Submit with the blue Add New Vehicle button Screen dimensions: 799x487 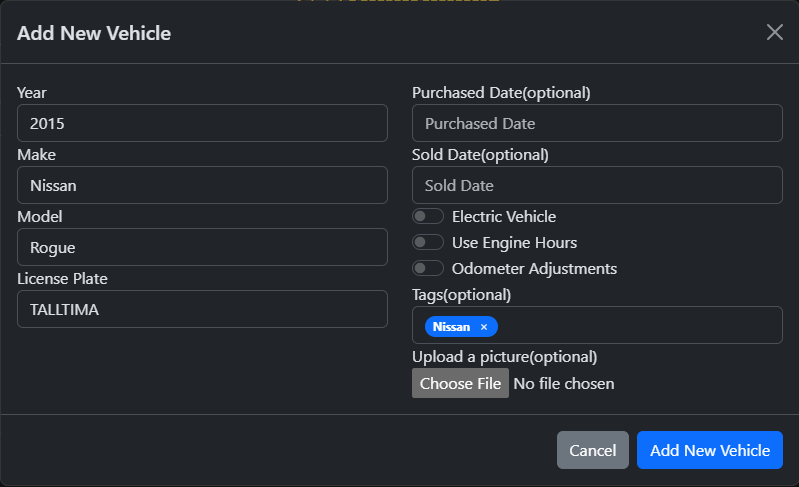click(710, 450)
